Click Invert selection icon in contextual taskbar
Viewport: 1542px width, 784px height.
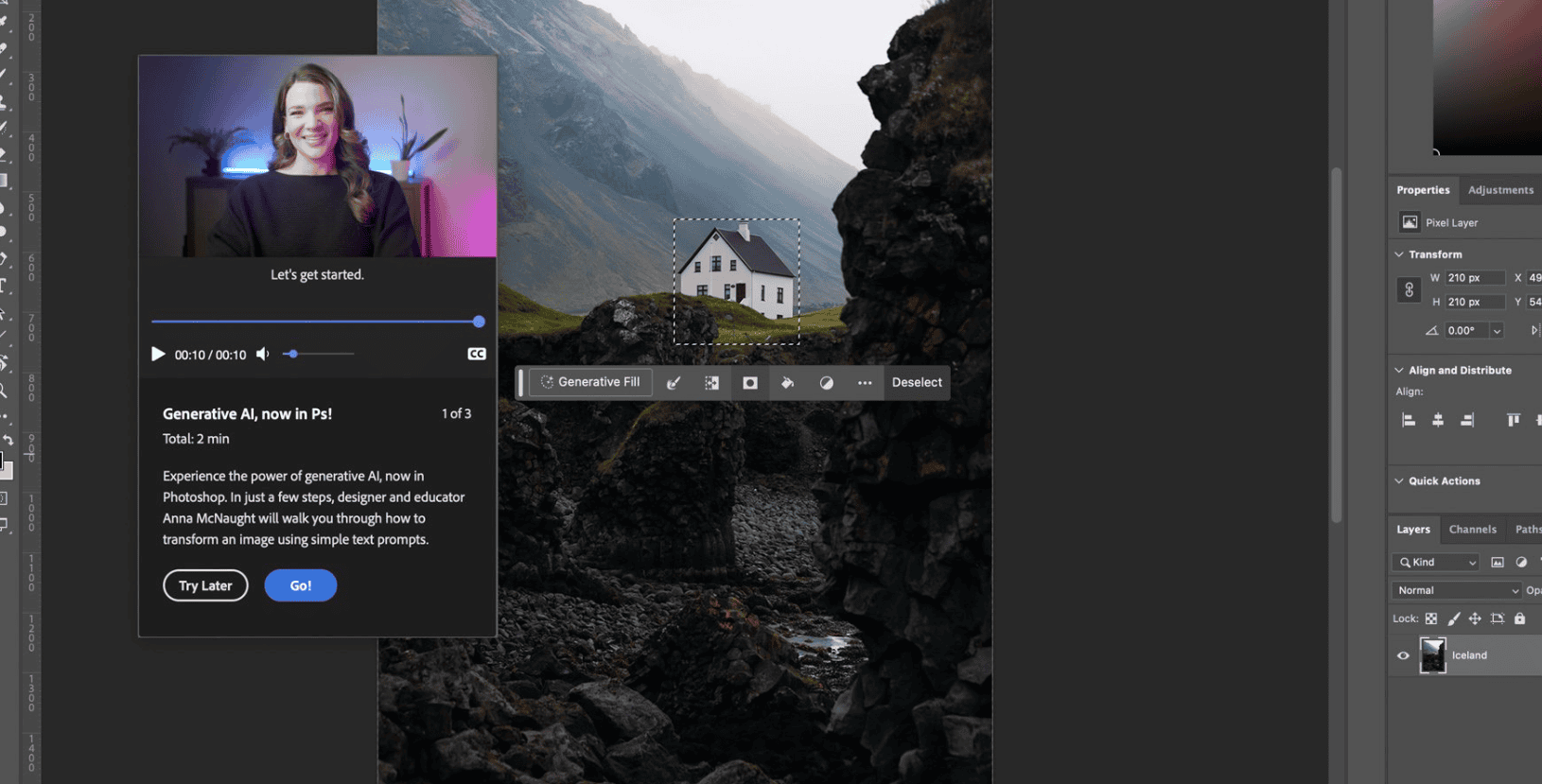(x=711, y=383)
